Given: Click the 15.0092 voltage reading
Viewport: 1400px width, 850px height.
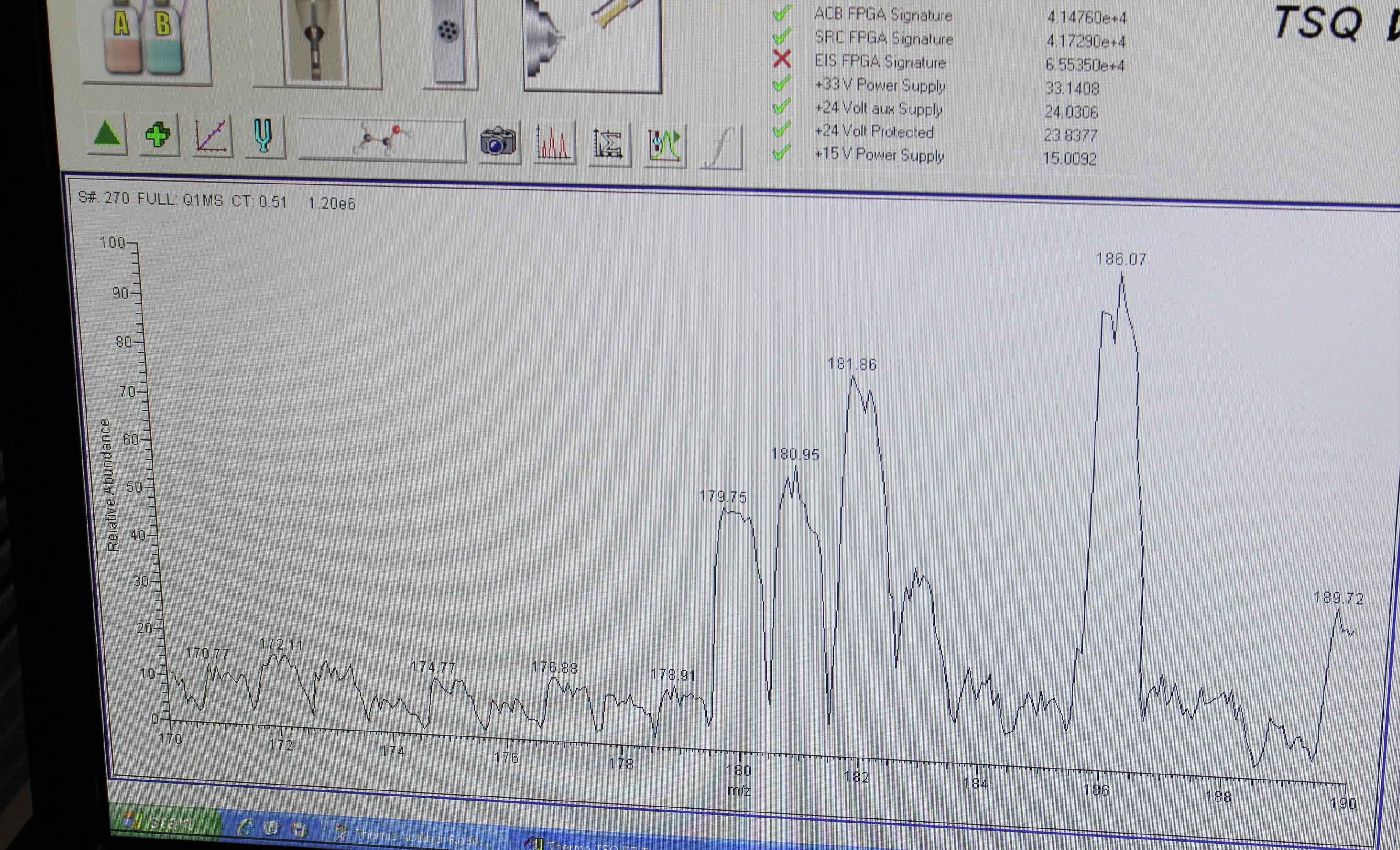Looking at the screenshot, I should [1069, 158].
